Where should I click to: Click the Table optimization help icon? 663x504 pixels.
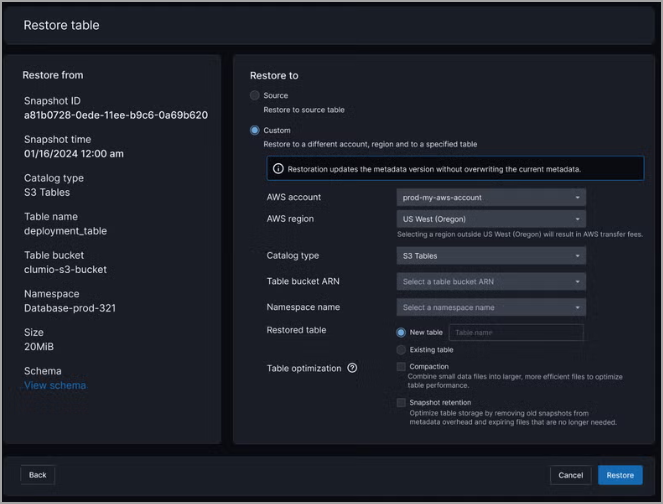pyautogui.click(x=352, y=368)
